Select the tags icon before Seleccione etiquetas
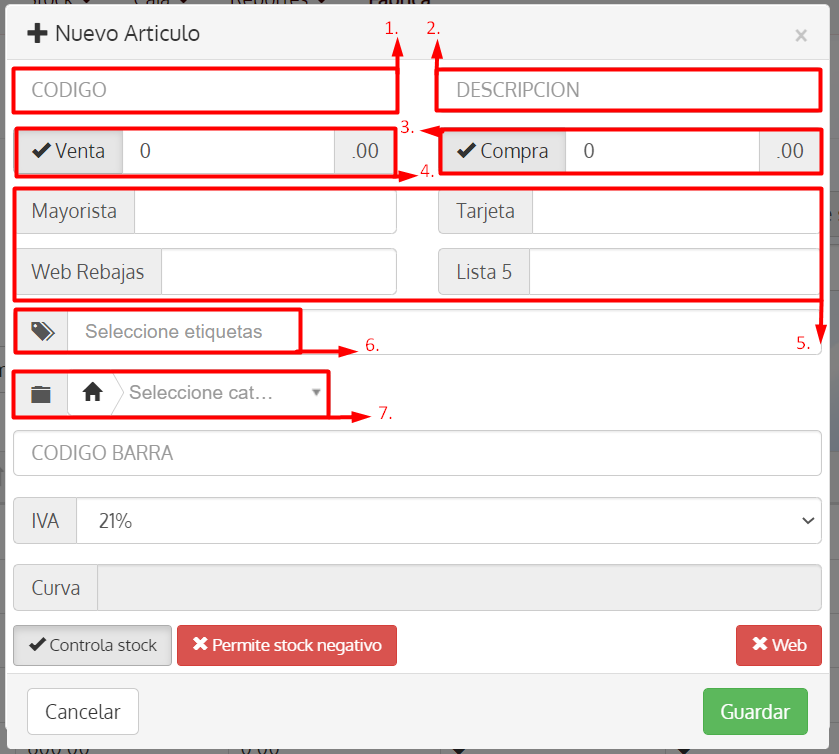Viewport: 839px width, 754px height. (40, 330)
